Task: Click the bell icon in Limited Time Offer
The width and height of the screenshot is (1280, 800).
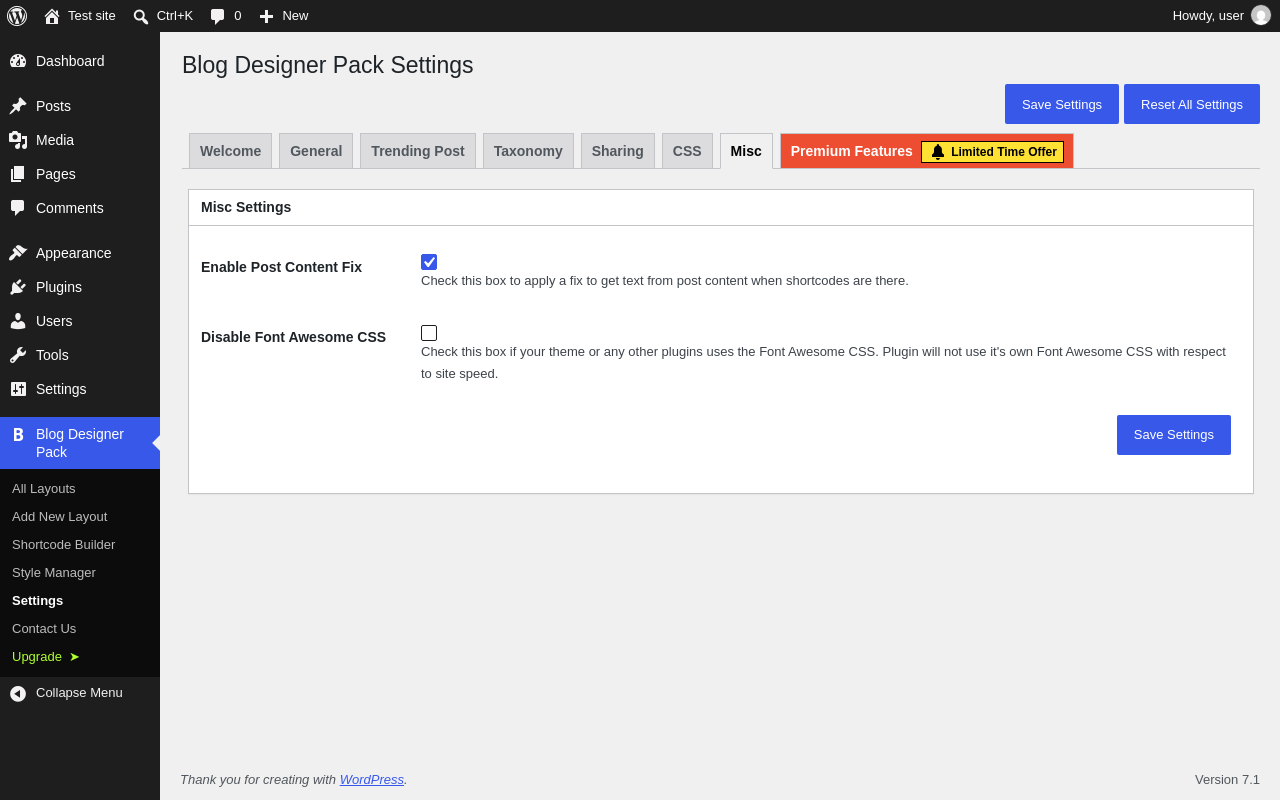Action: pos(938,152)
